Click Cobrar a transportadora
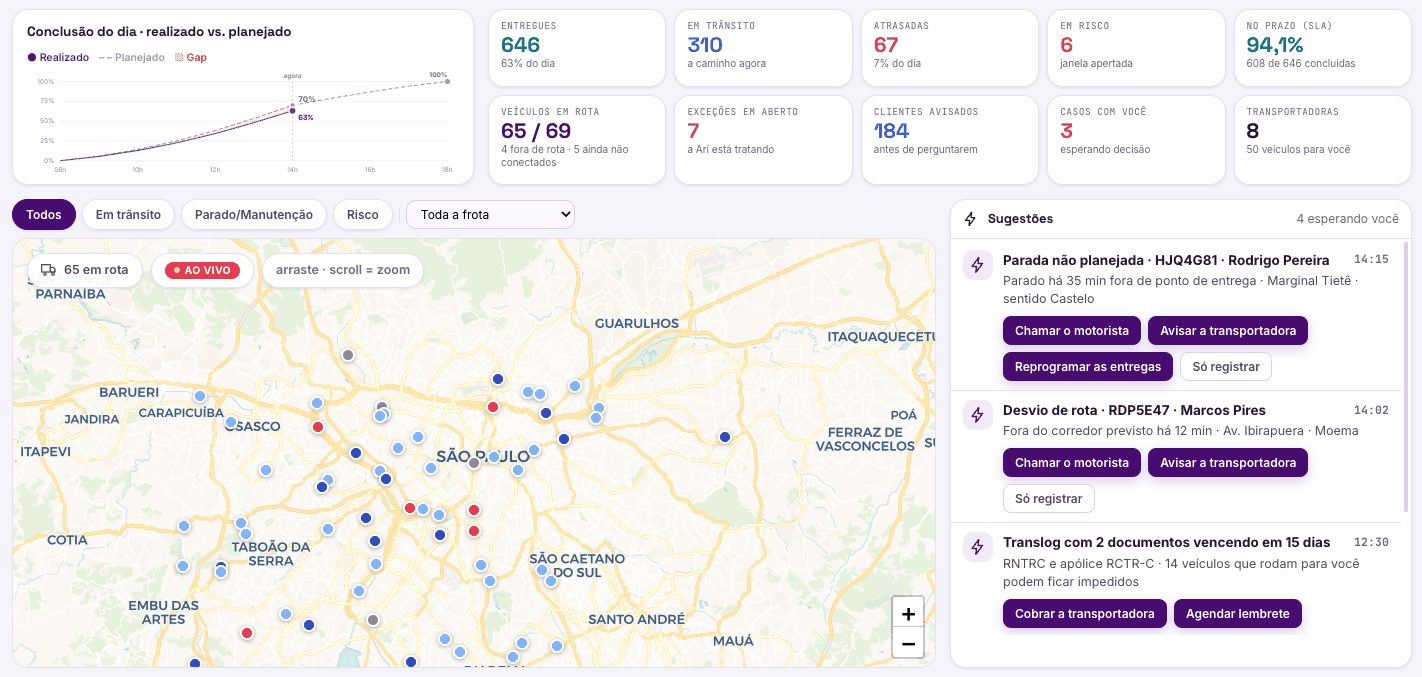Screen dimensions: 1422x677 pyautogui.click(x=1085, y=614)
